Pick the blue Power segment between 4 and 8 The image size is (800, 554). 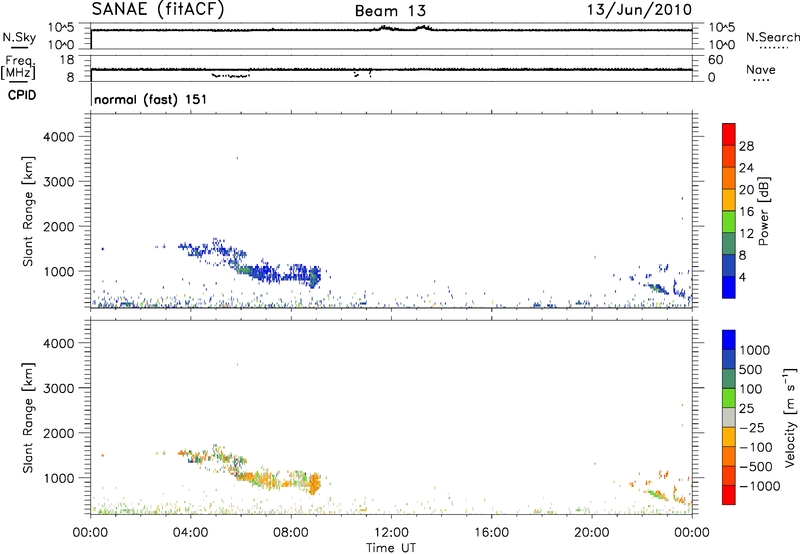[x=729, y=265]
